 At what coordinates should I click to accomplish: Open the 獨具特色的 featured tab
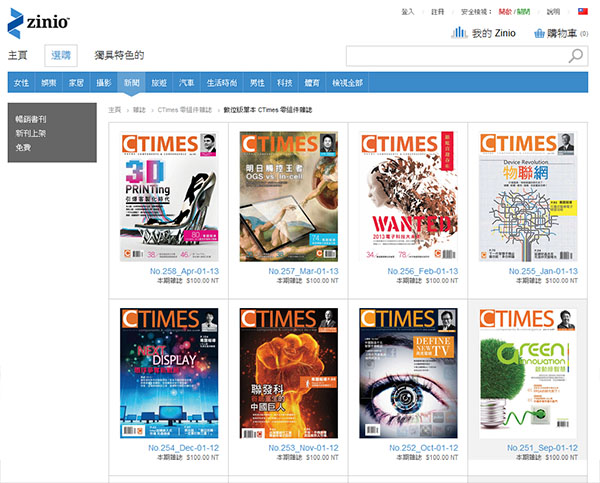coord(119,56)
